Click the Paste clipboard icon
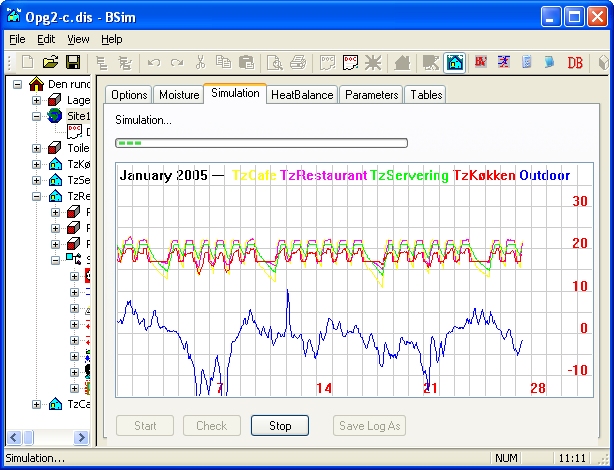The width and height of the screenshot is (614, 470). (x=246, y=62)
